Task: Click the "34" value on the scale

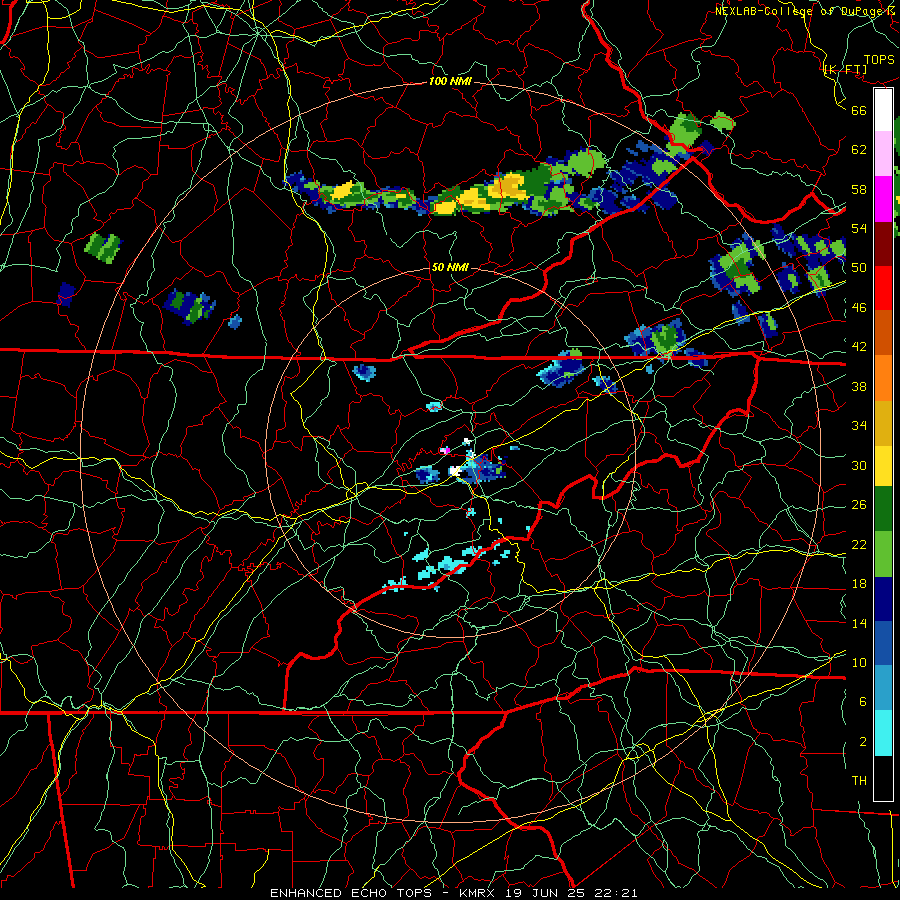Action: point(859,426)
